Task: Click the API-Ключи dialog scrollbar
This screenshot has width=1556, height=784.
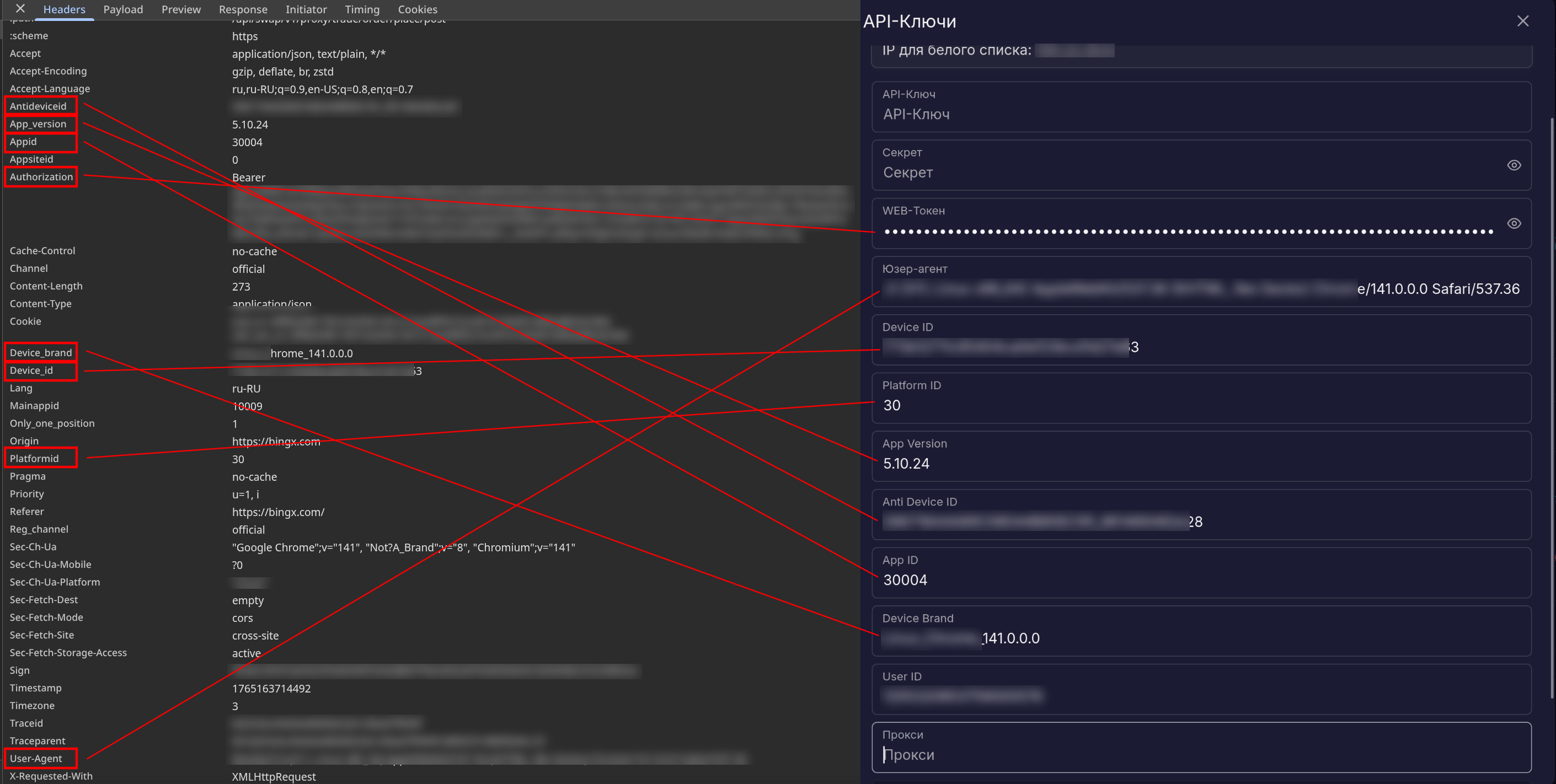Action: click(x=1551, y=407)
